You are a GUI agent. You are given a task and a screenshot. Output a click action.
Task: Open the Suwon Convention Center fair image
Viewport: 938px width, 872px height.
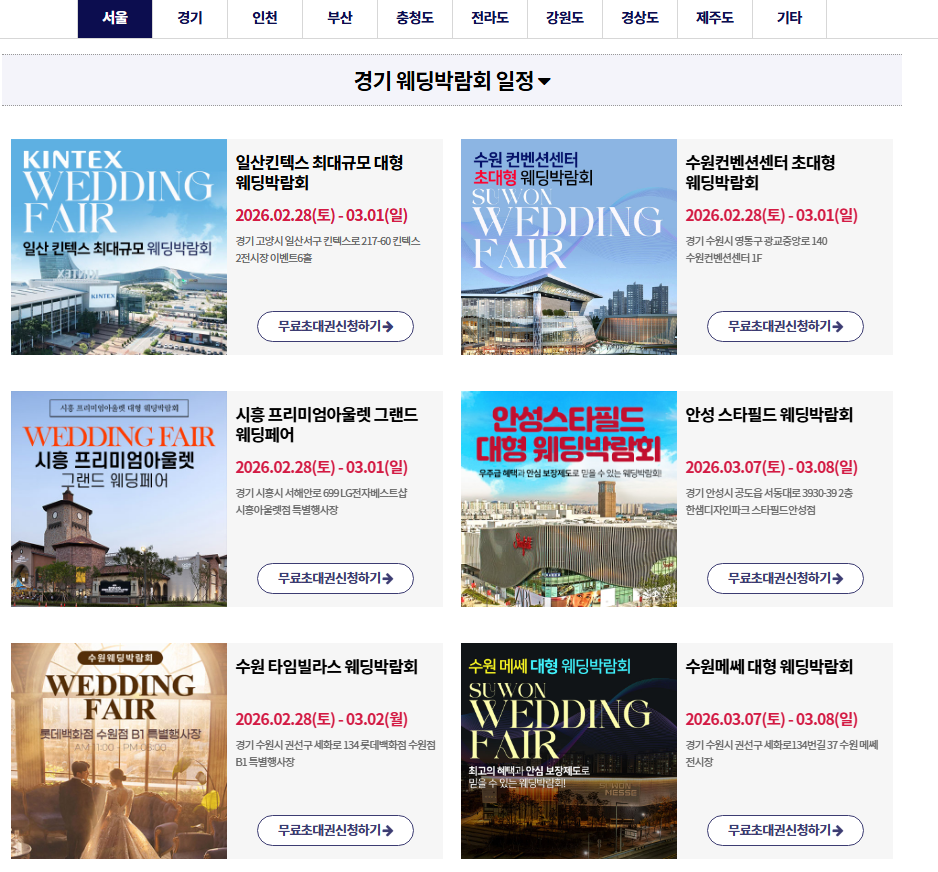pos(569,247)
